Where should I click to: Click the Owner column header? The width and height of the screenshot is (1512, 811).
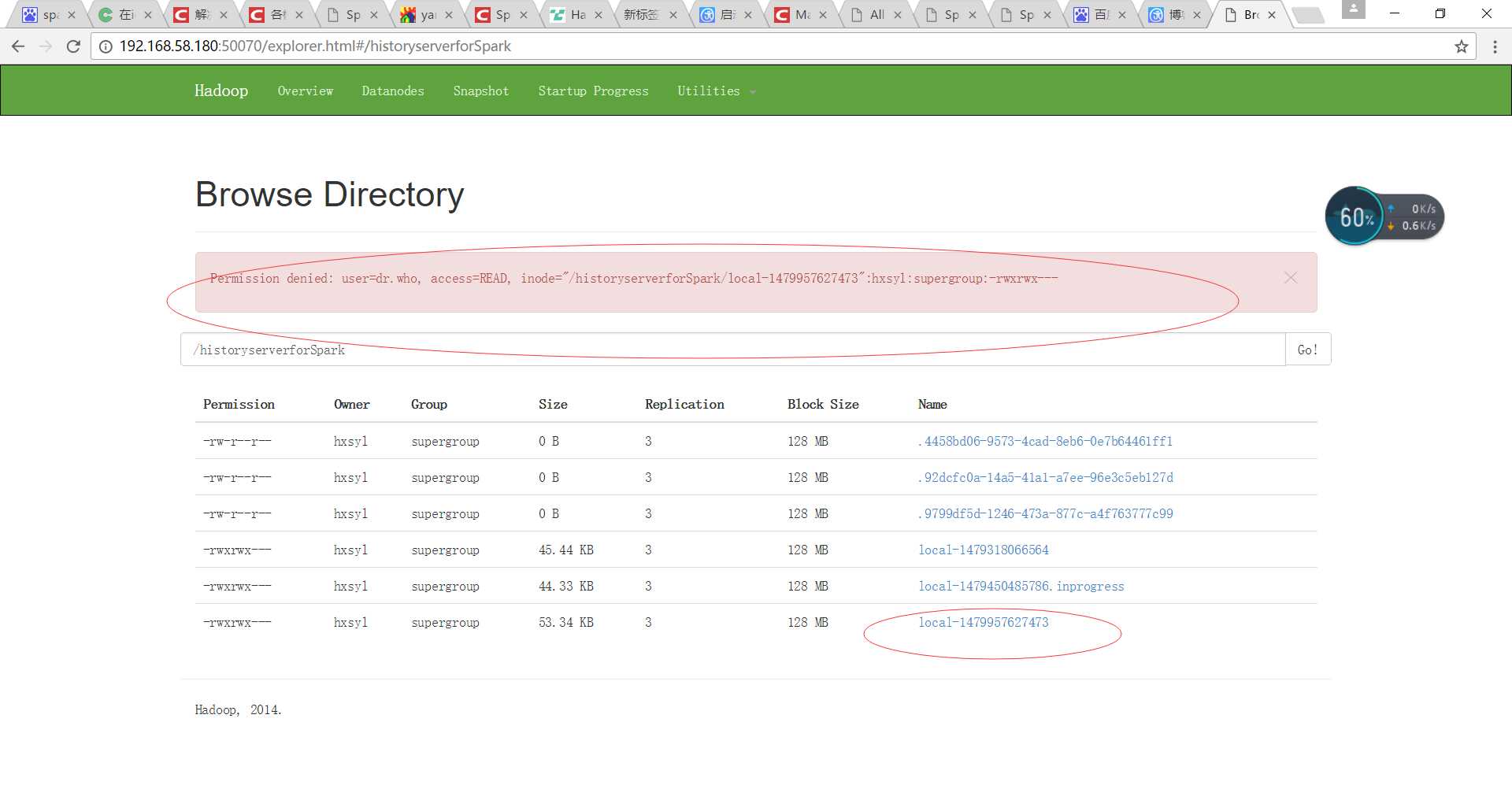(x=351, y=404)
